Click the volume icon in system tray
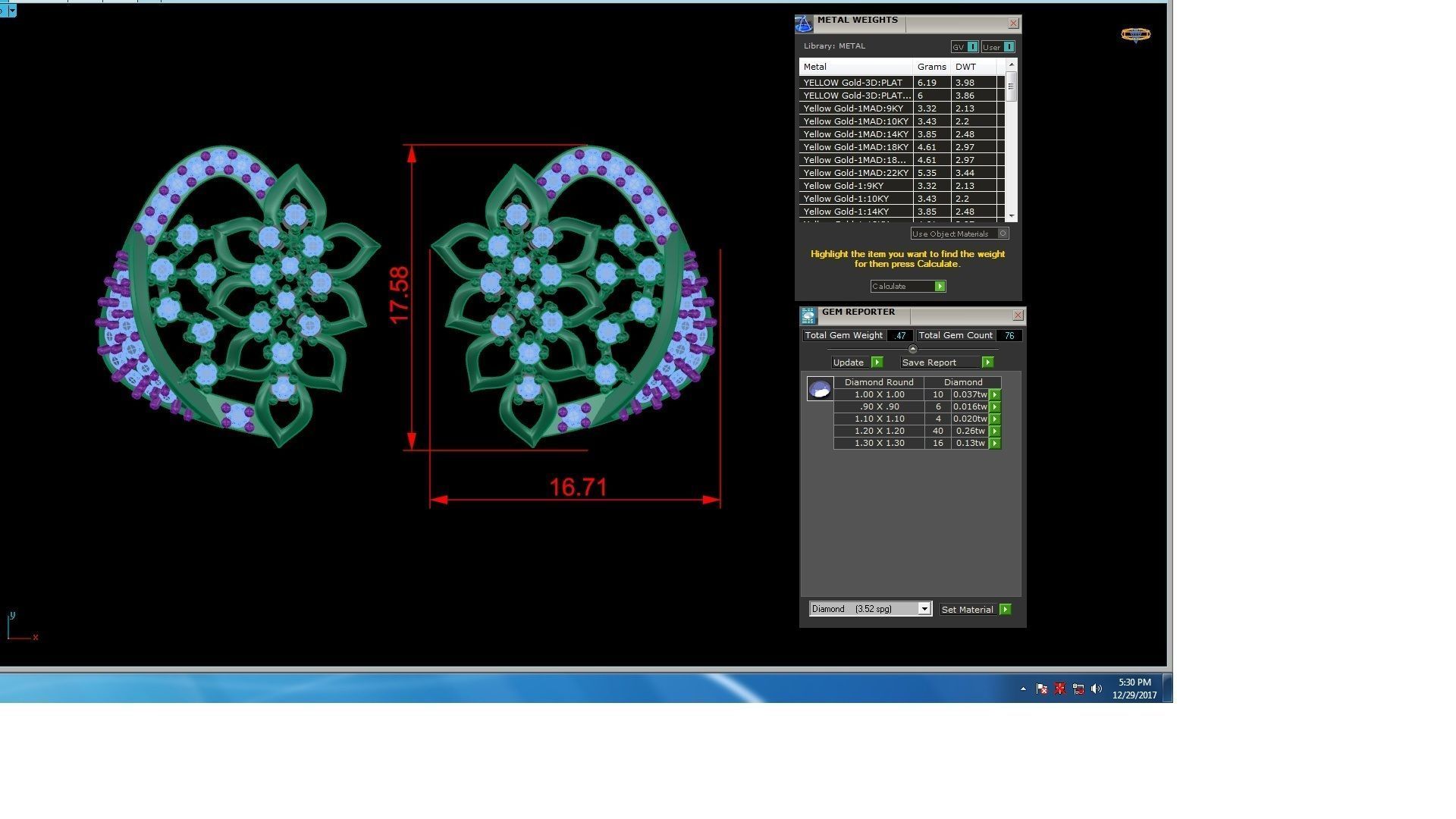Viewport: 1456px width, 819px height. (x=1096, y=689)
